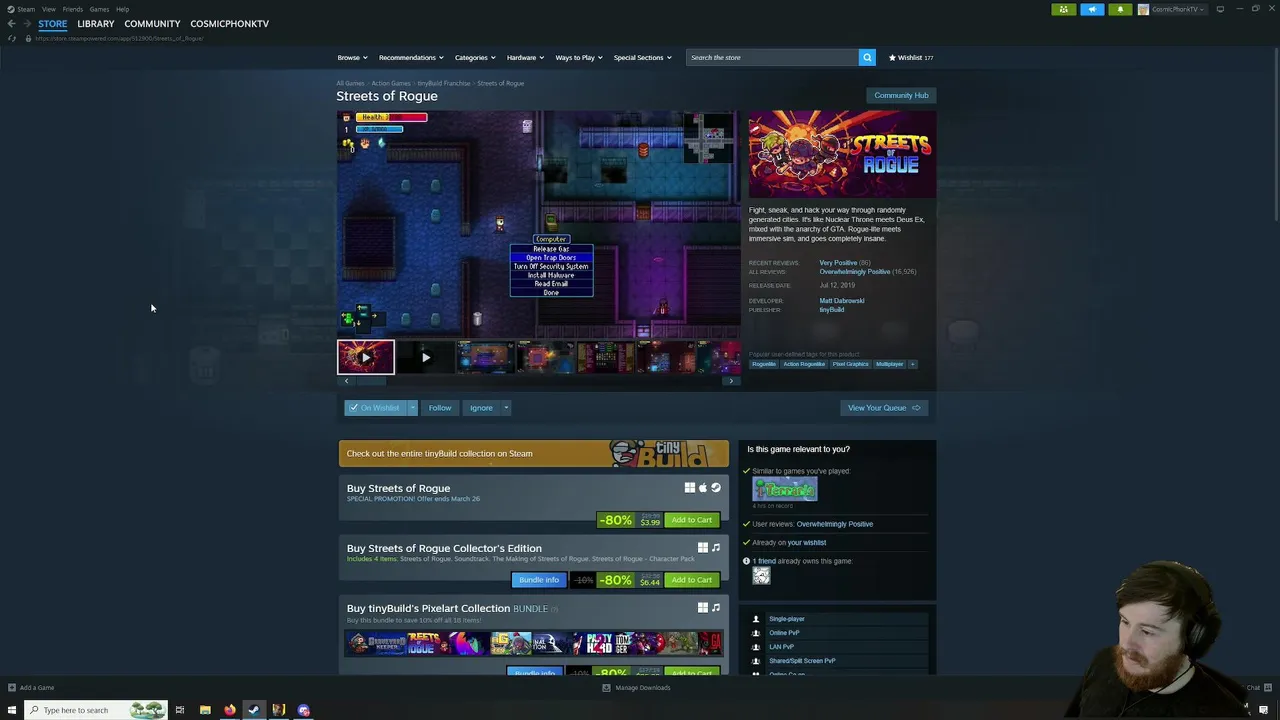Click the first trailer thumbnail play icon
Viewport: 1280px width, 720px height.
coord(366,357)
